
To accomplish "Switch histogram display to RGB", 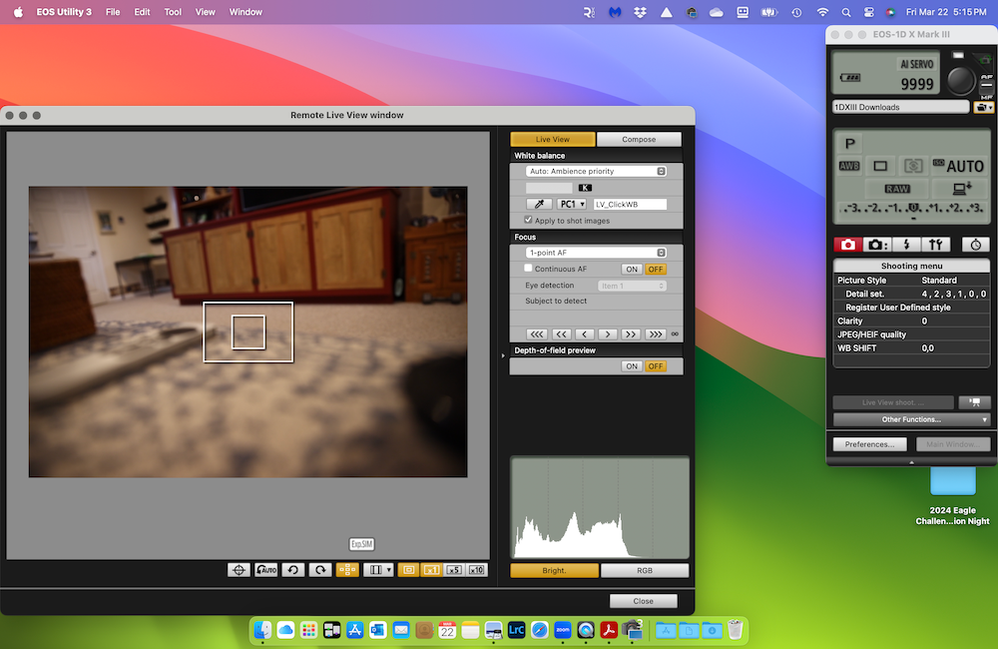I will point(644,570).
